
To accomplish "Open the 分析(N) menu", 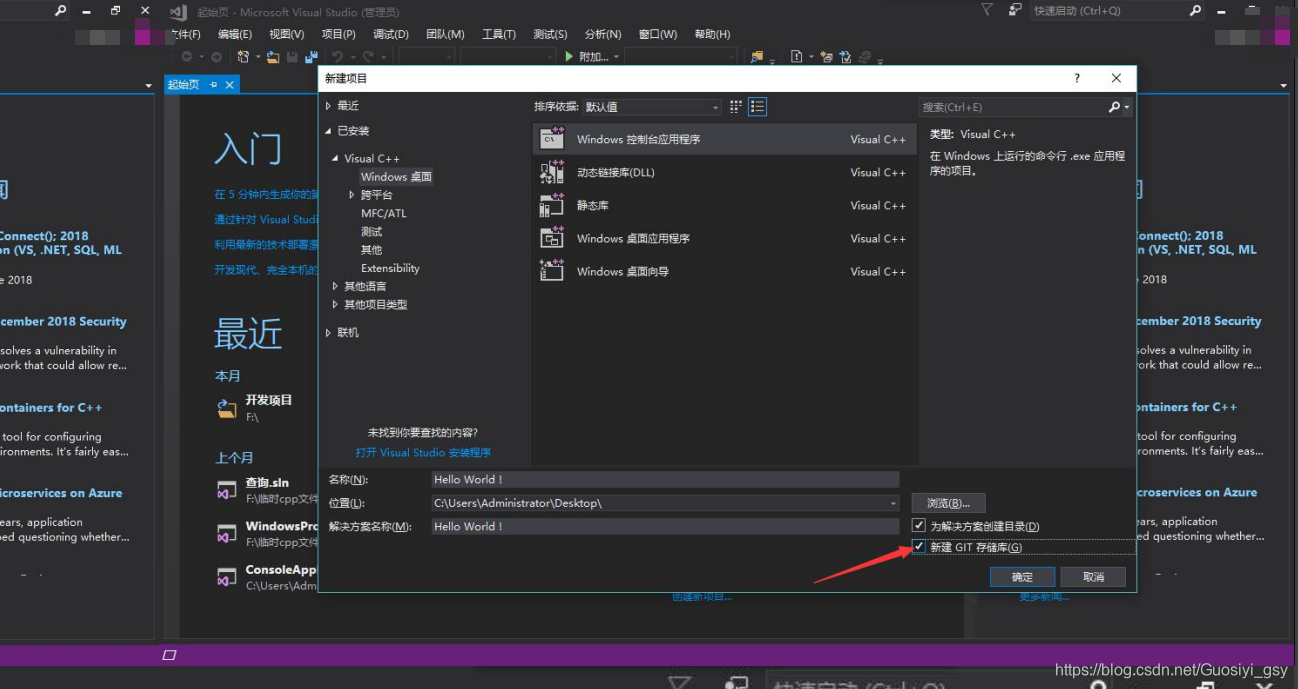I will pos(603,34).
